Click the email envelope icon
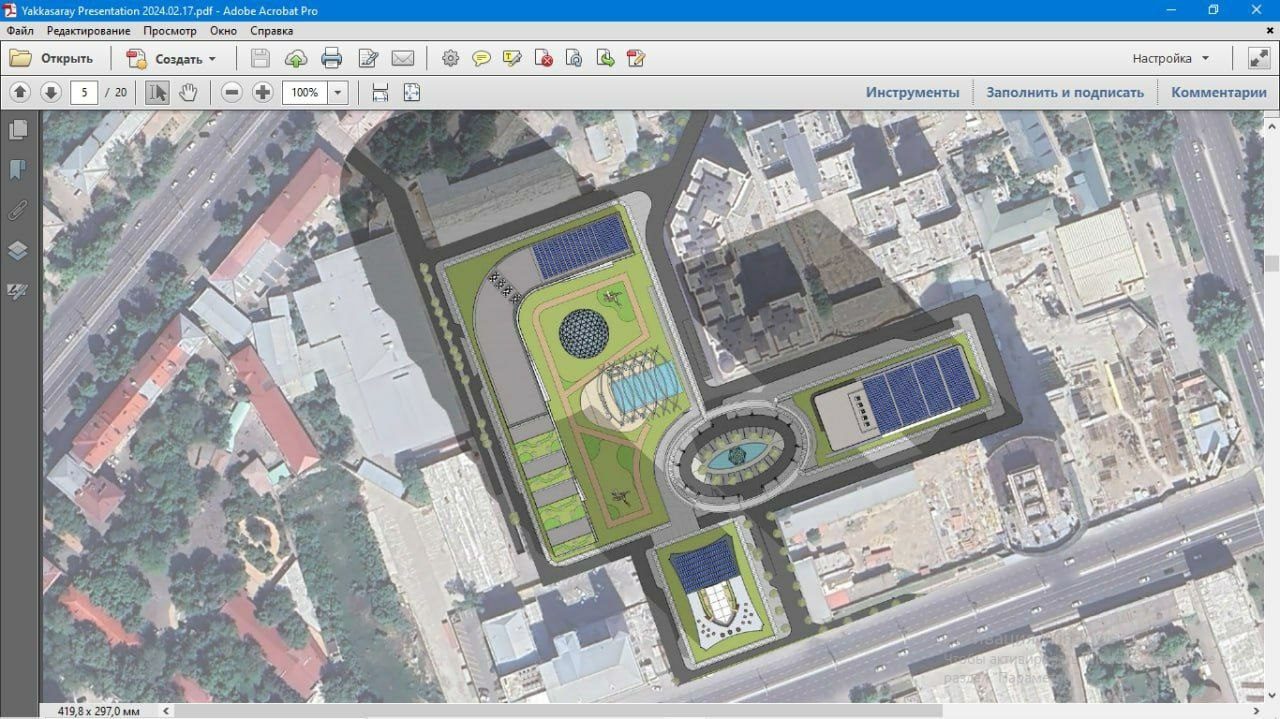The width and height of the screenshot is (1280, 719). point(403,58)
